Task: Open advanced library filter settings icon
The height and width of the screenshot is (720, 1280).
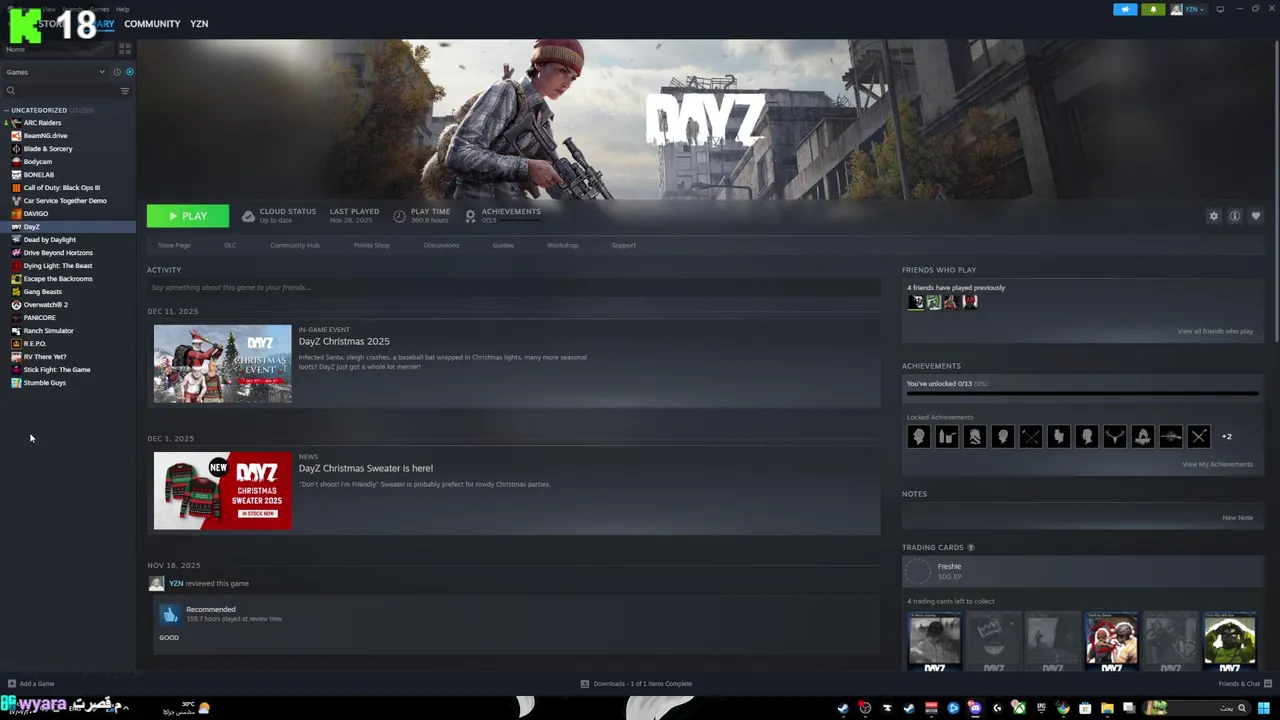Action: point(125,91)
